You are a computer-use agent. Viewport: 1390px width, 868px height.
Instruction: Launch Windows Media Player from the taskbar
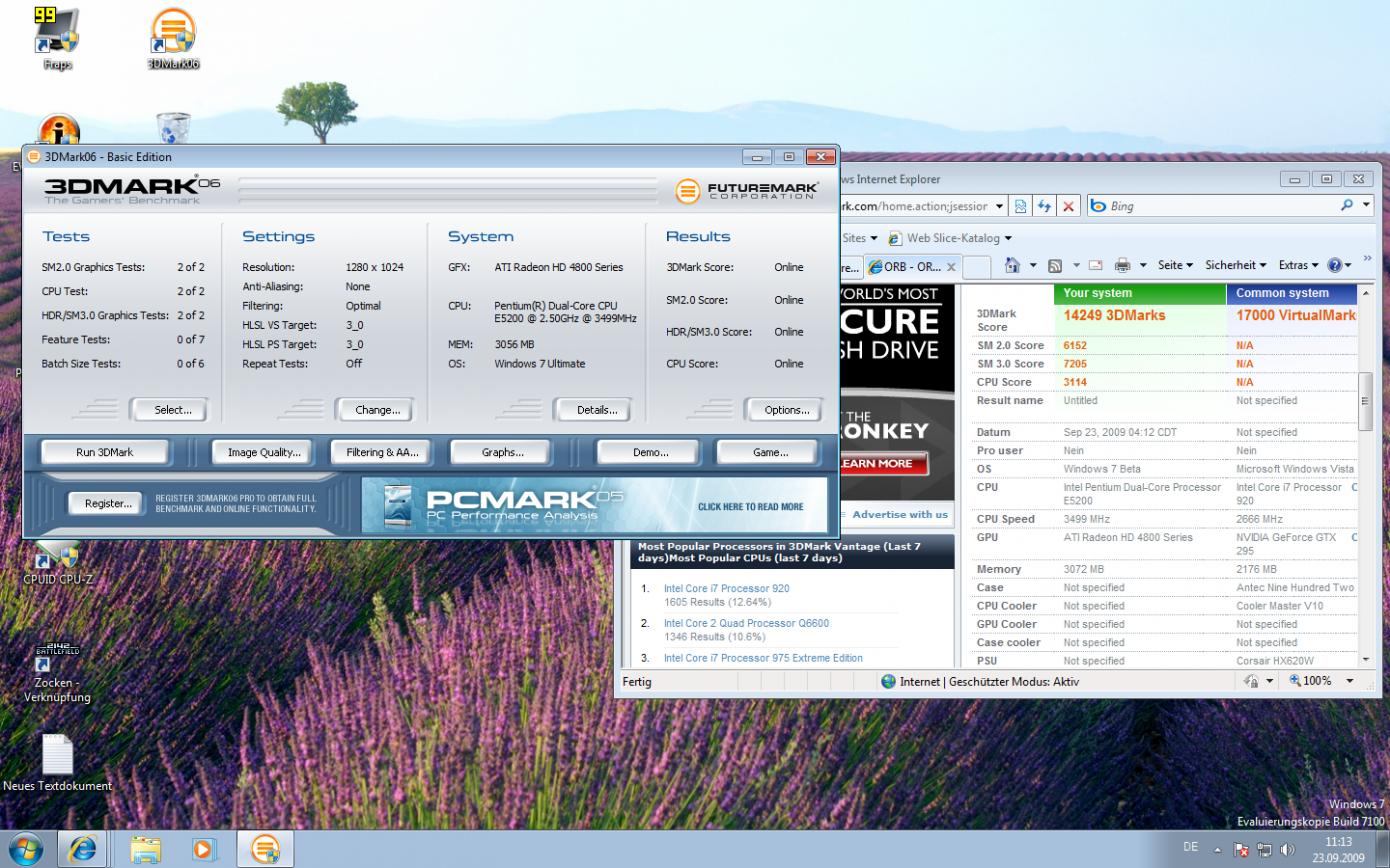coord(204,849)
